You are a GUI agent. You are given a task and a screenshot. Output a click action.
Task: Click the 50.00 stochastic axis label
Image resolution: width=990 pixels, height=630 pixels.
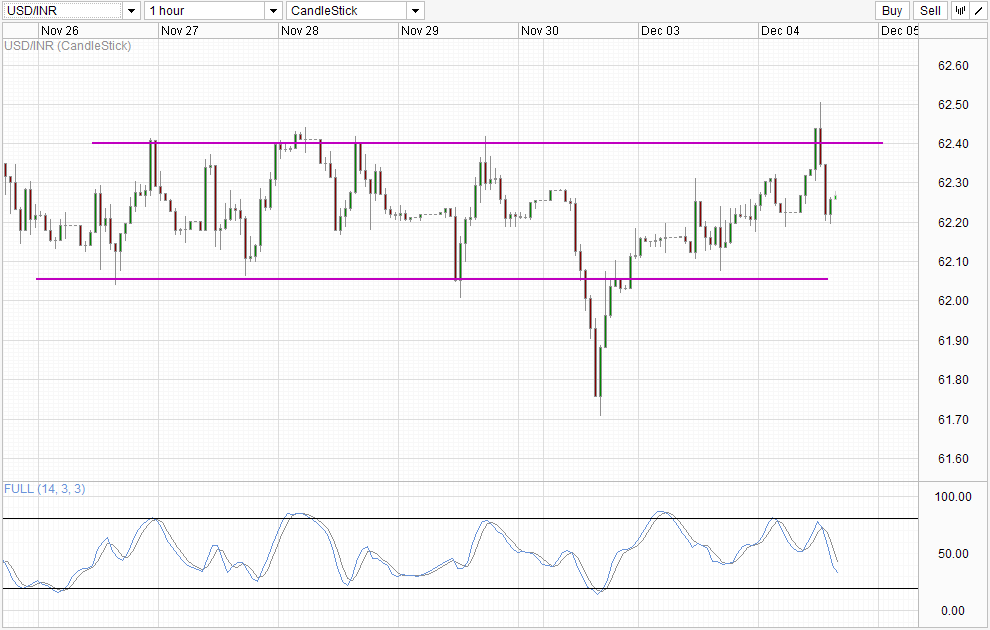pyautogui.click(x=953, y=554)
